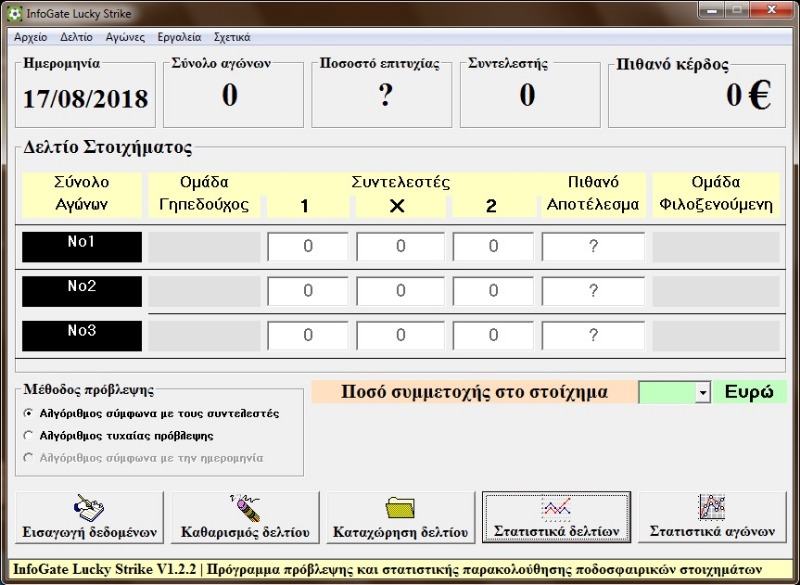This screenshot has width=800, height=585.
Task: Open the Εργαλεία menu
Action: 179,37
